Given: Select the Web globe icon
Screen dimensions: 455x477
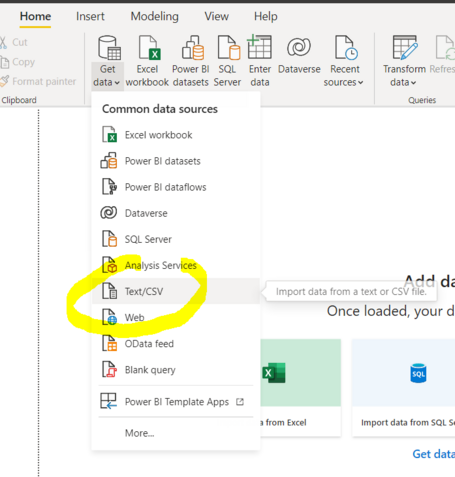Looking at the screenshot, I should [x=109, y=317].
